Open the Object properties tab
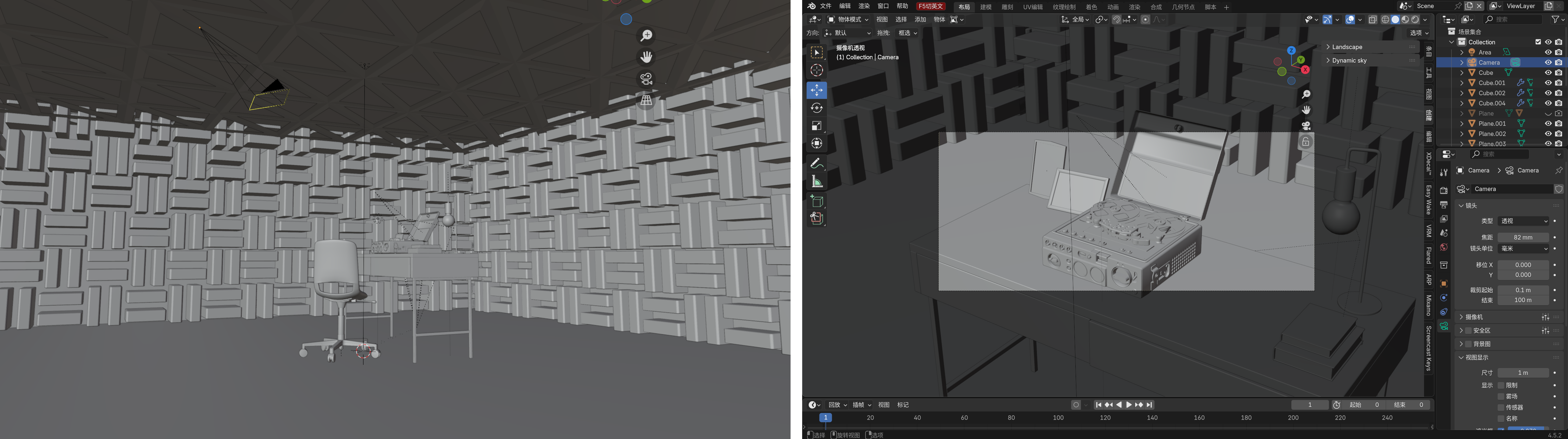Viewport: 1568px width, 439px height. pos(1443,283)
